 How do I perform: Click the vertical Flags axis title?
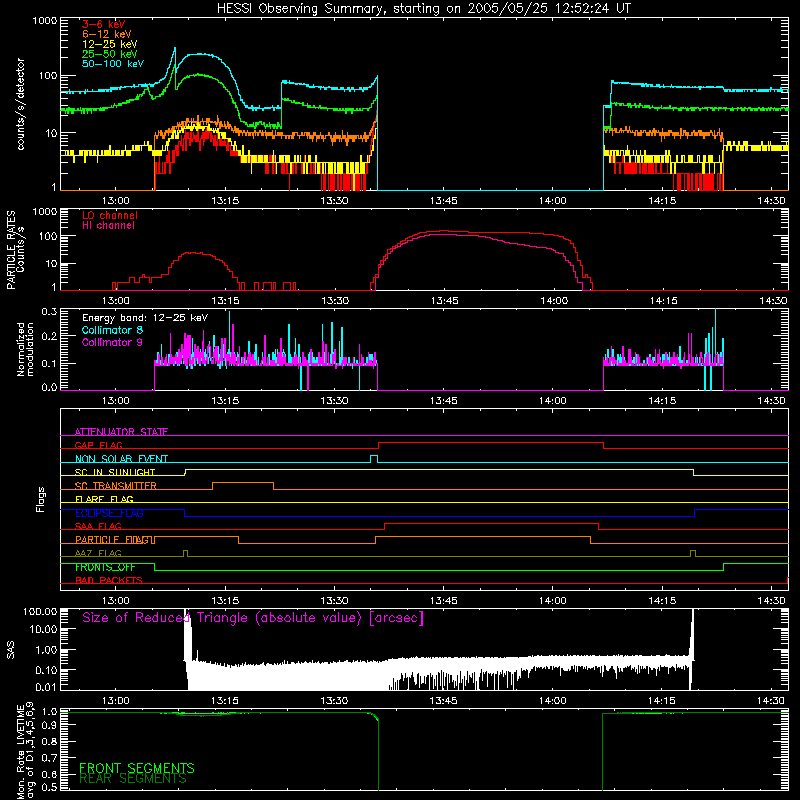[x=41, y=499]
